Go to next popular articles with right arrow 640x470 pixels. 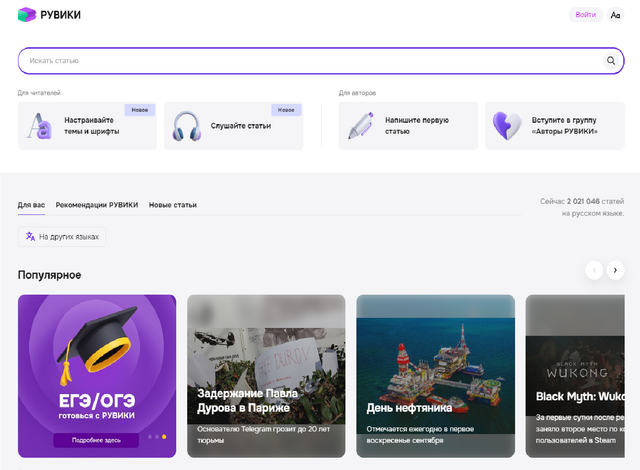coord(615,270)
